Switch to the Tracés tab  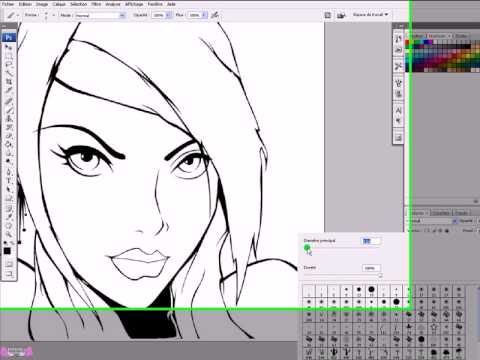click(x=461, y=213)
